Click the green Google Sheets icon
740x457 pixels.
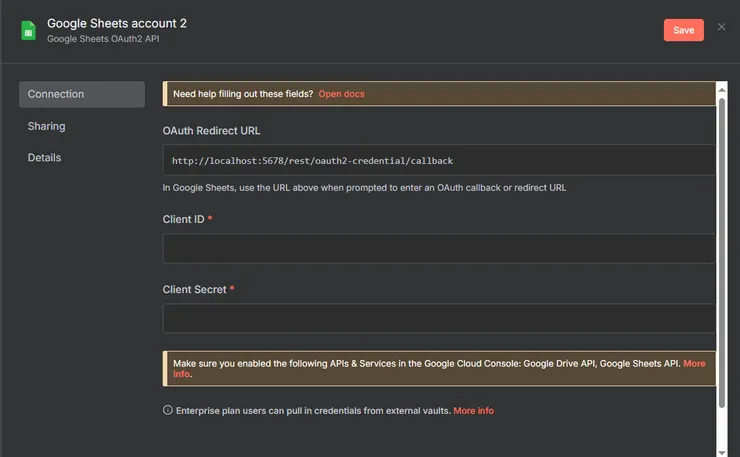point(28,31)
